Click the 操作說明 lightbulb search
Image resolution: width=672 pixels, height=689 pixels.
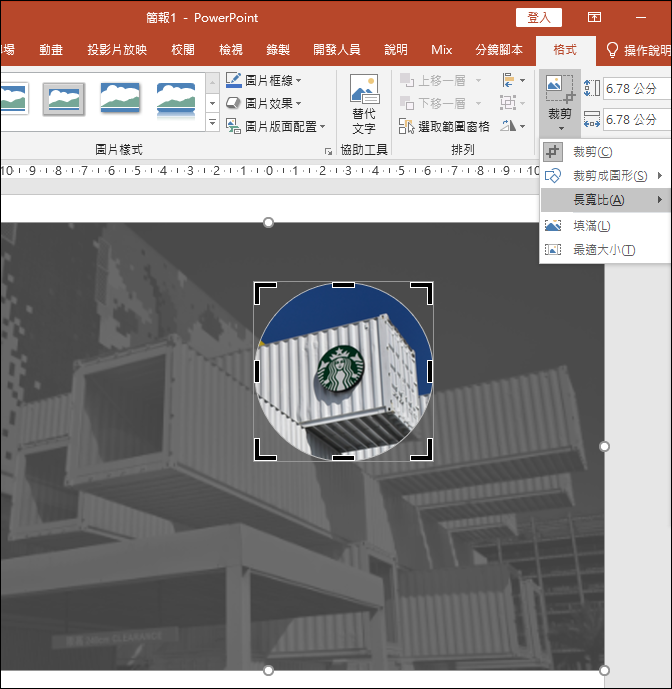coord(638,50)
